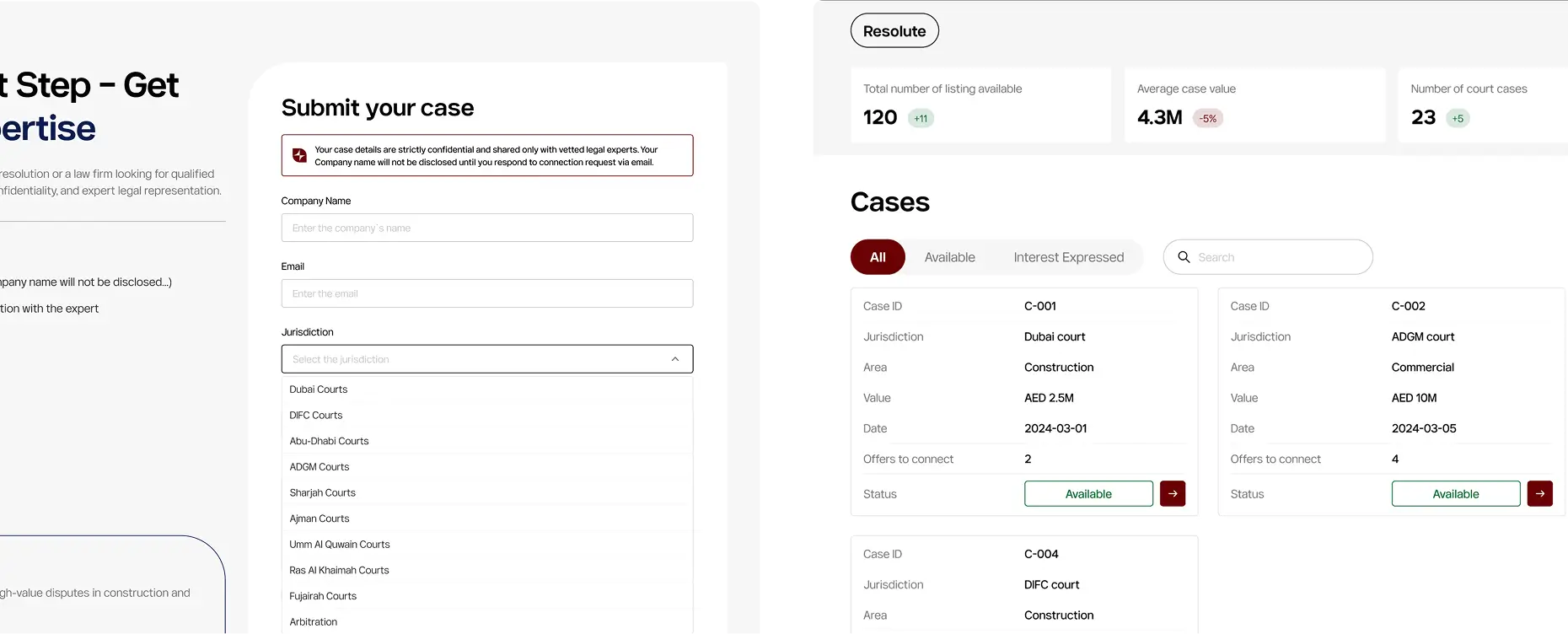This screenshot has height=634, width=1568.
Task: Click the search magnifier icon
Action: (x=1184, y=257)
